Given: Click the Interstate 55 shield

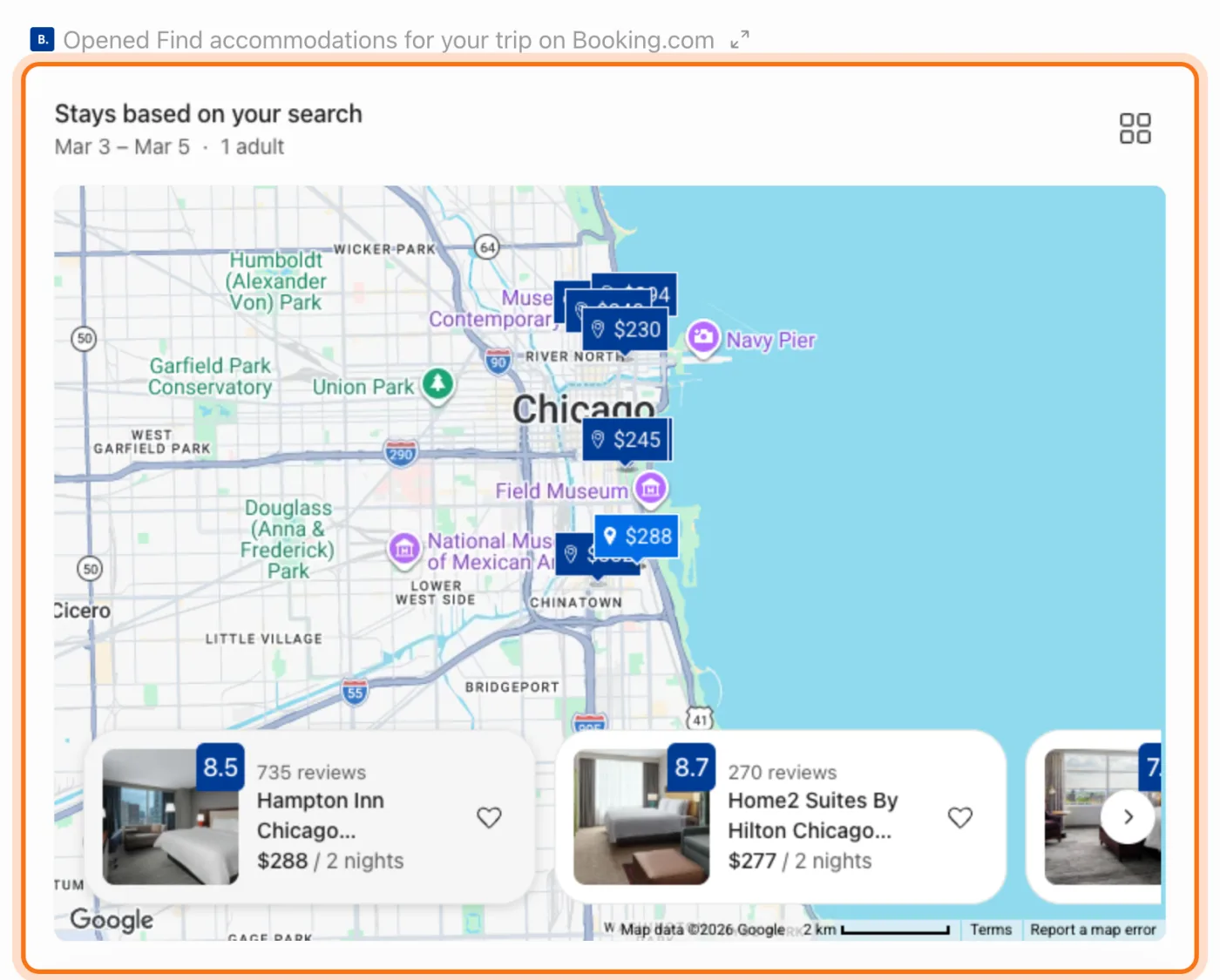Looking at the screenshot, I should [x=355, y=692].
